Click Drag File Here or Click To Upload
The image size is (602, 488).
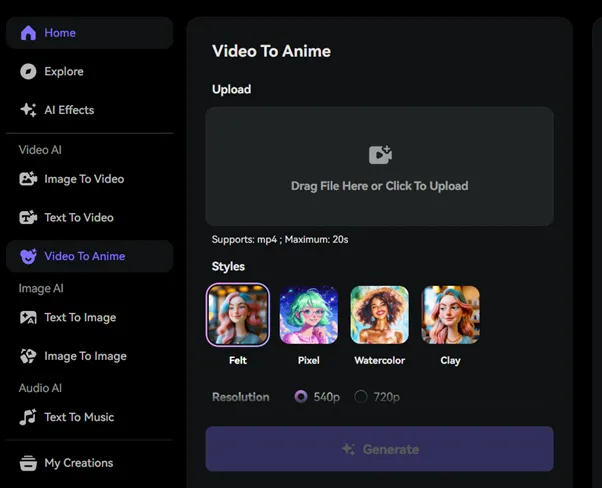[x=379, y=186]
